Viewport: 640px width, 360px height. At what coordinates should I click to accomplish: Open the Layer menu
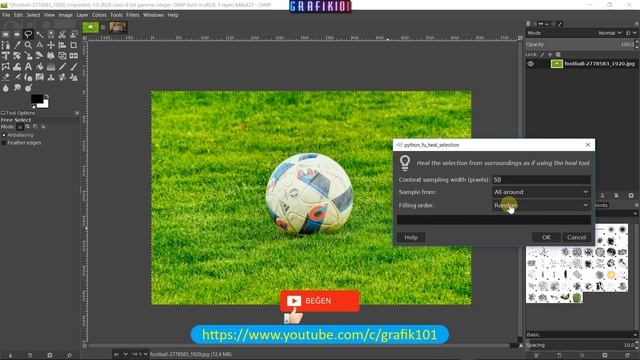(x=82, y=15)
